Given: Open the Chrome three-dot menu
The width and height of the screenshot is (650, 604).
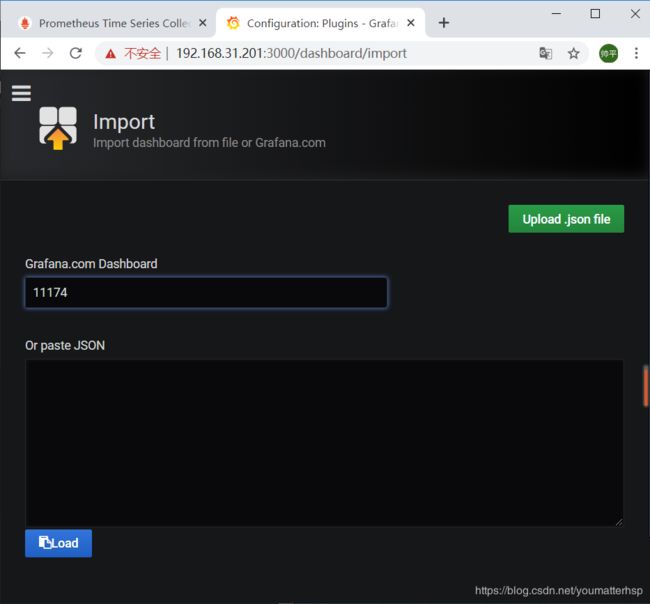Looking at the screenshot, I should (636, 53).
